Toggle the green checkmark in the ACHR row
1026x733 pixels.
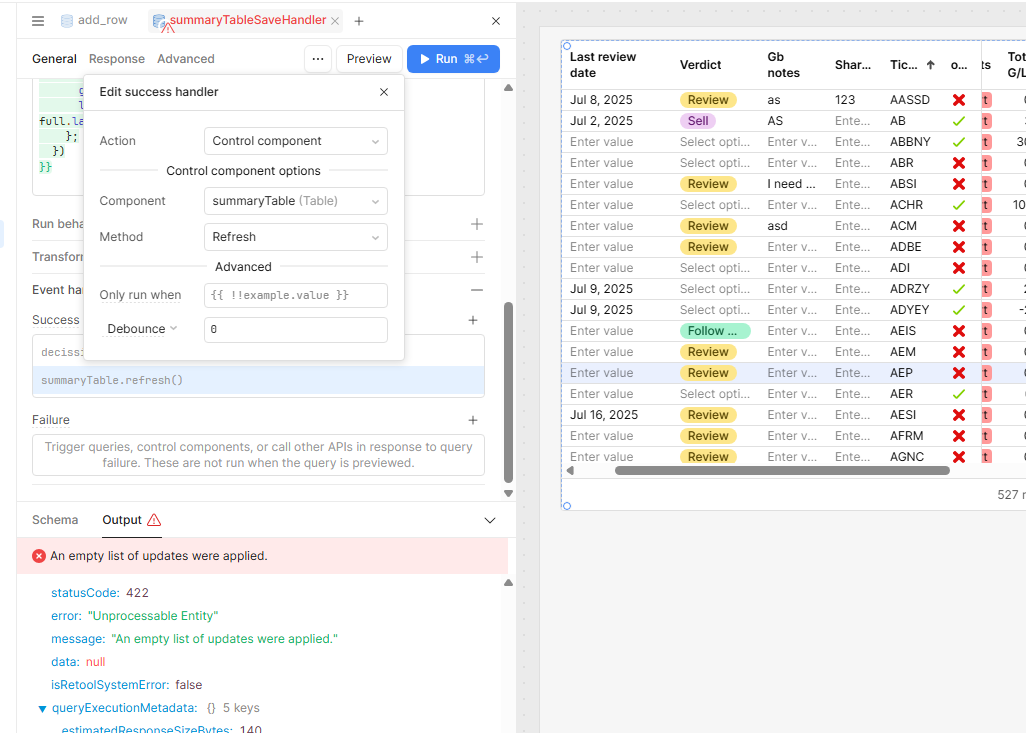pyautogui.click(x=959, y=205)
